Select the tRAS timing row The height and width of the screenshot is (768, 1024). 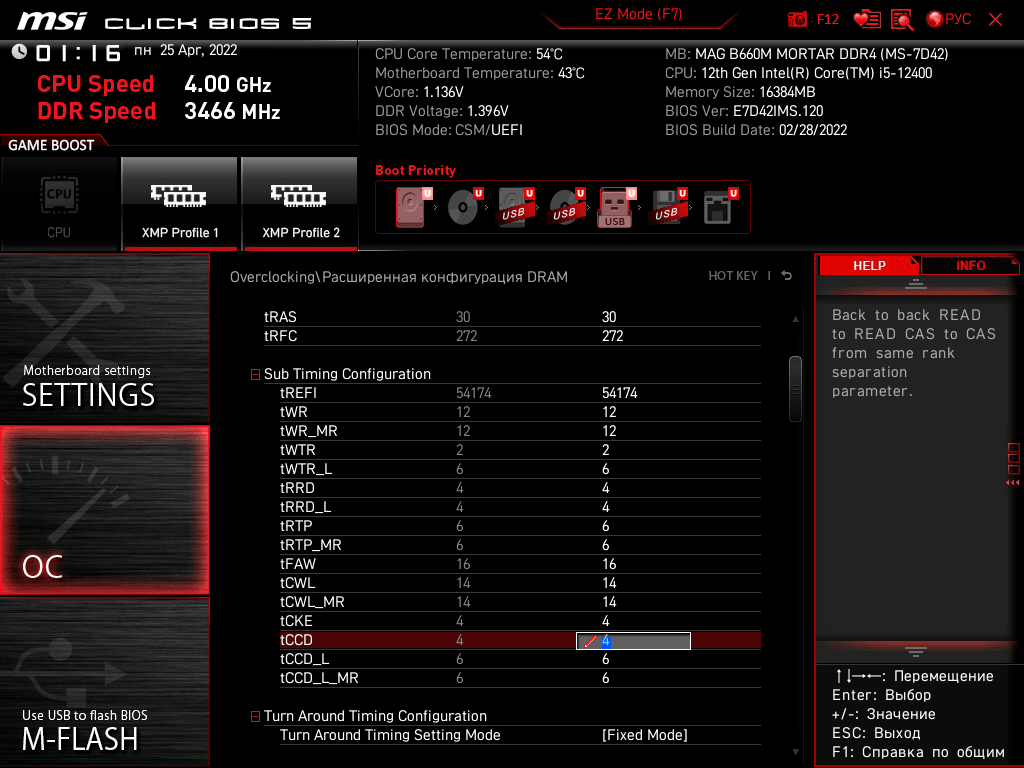(512, 317)
